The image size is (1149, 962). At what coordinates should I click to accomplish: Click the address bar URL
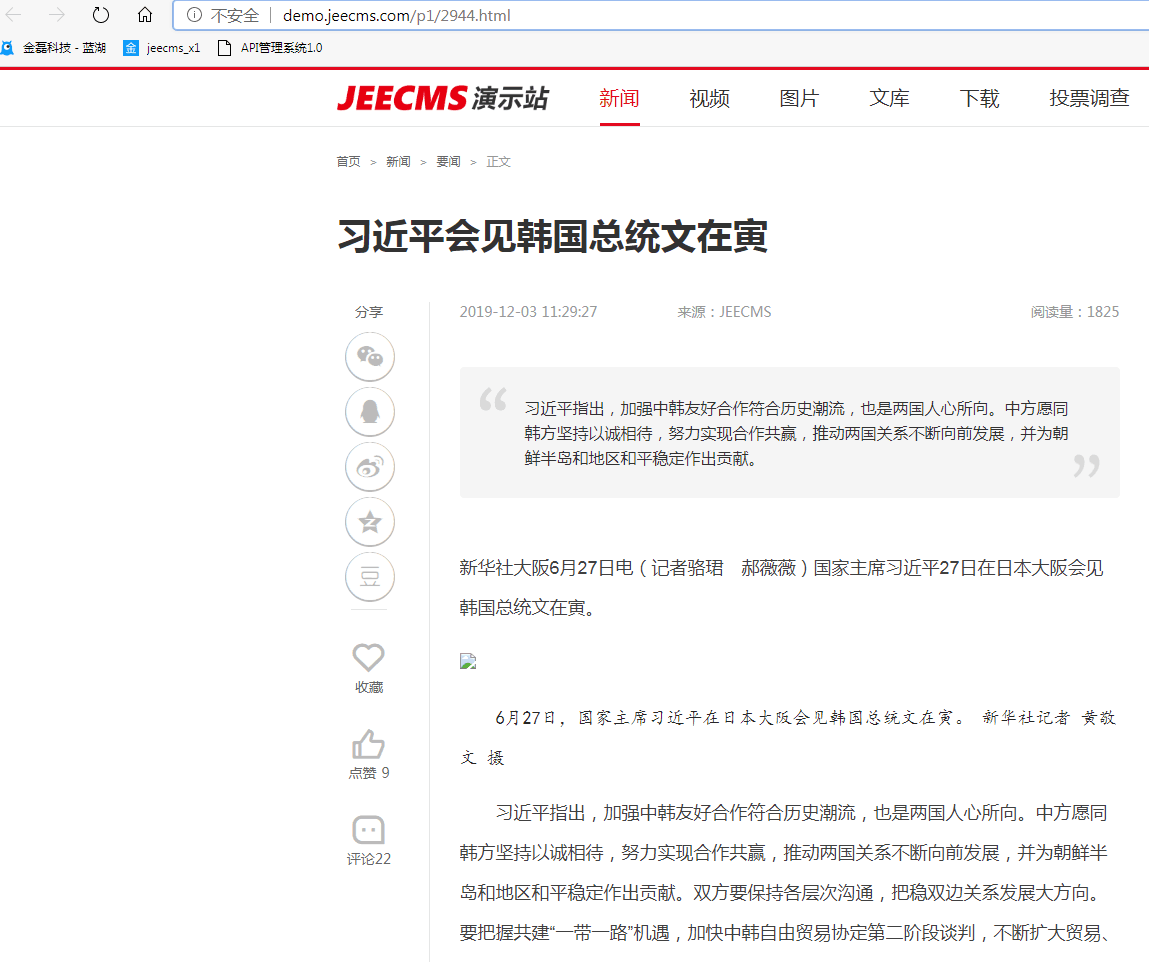coord(396,15)
